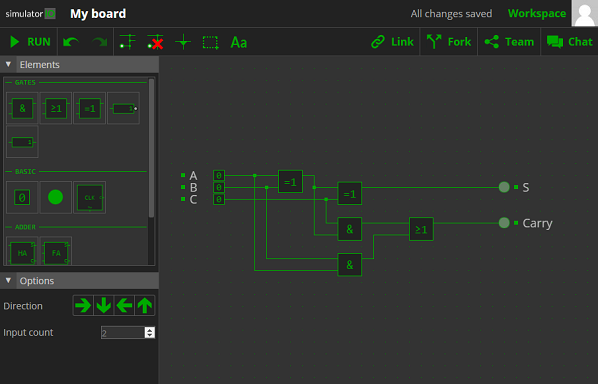The height and width of the screenshot is (384, 598).
Task: Activate the text label Aa tool
Action: click(239, 42)
